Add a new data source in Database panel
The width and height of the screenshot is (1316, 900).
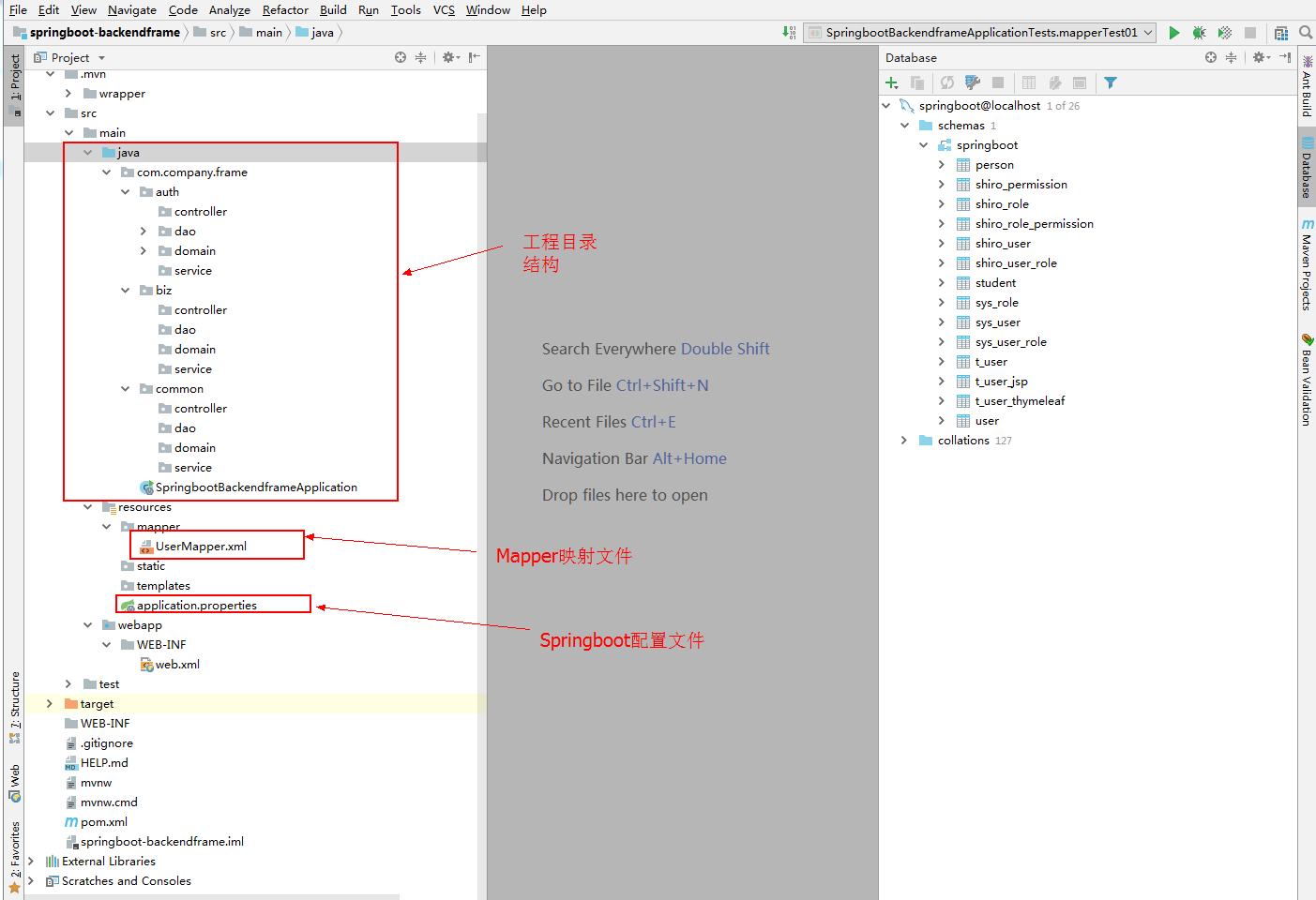coord(891,82)
